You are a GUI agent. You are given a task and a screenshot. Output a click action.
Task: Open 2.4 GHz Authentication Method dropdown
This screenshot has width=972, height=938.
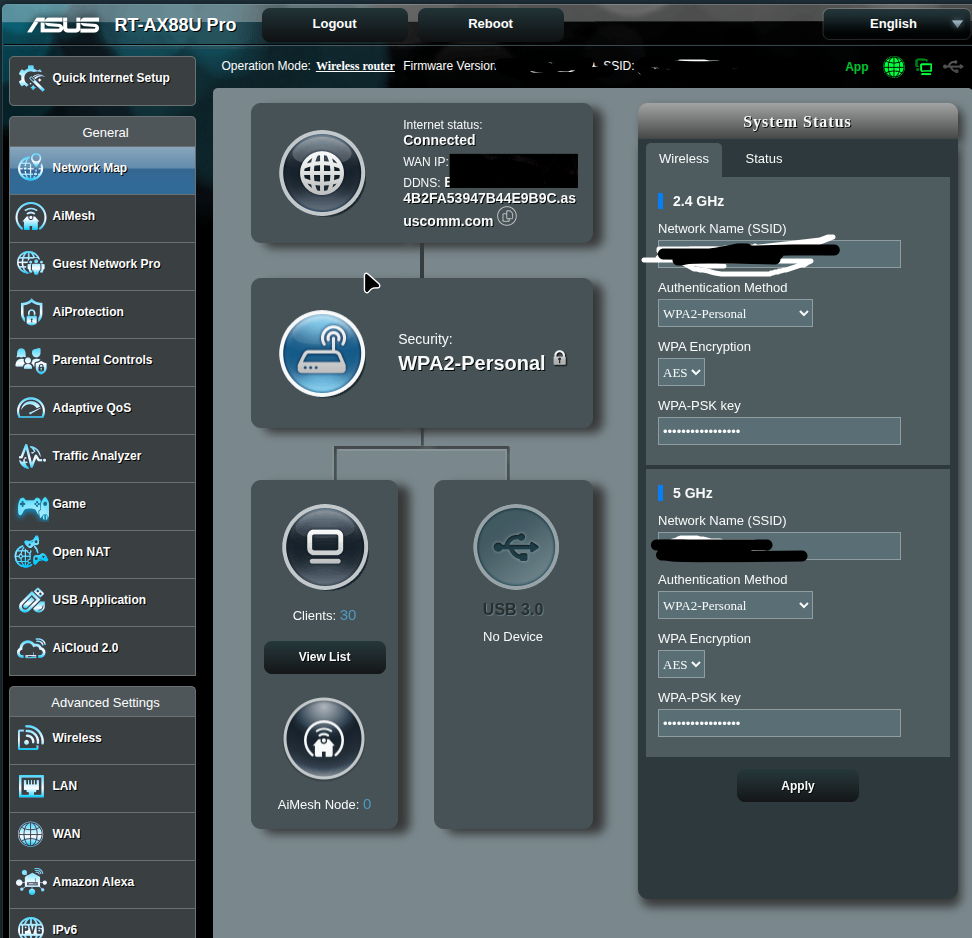click(735, 314)
